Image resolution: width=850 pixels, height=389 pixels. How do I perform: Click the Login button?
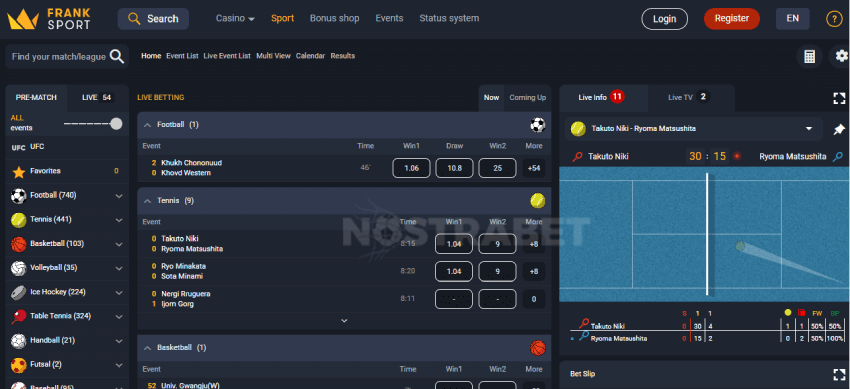pos(664,19)
